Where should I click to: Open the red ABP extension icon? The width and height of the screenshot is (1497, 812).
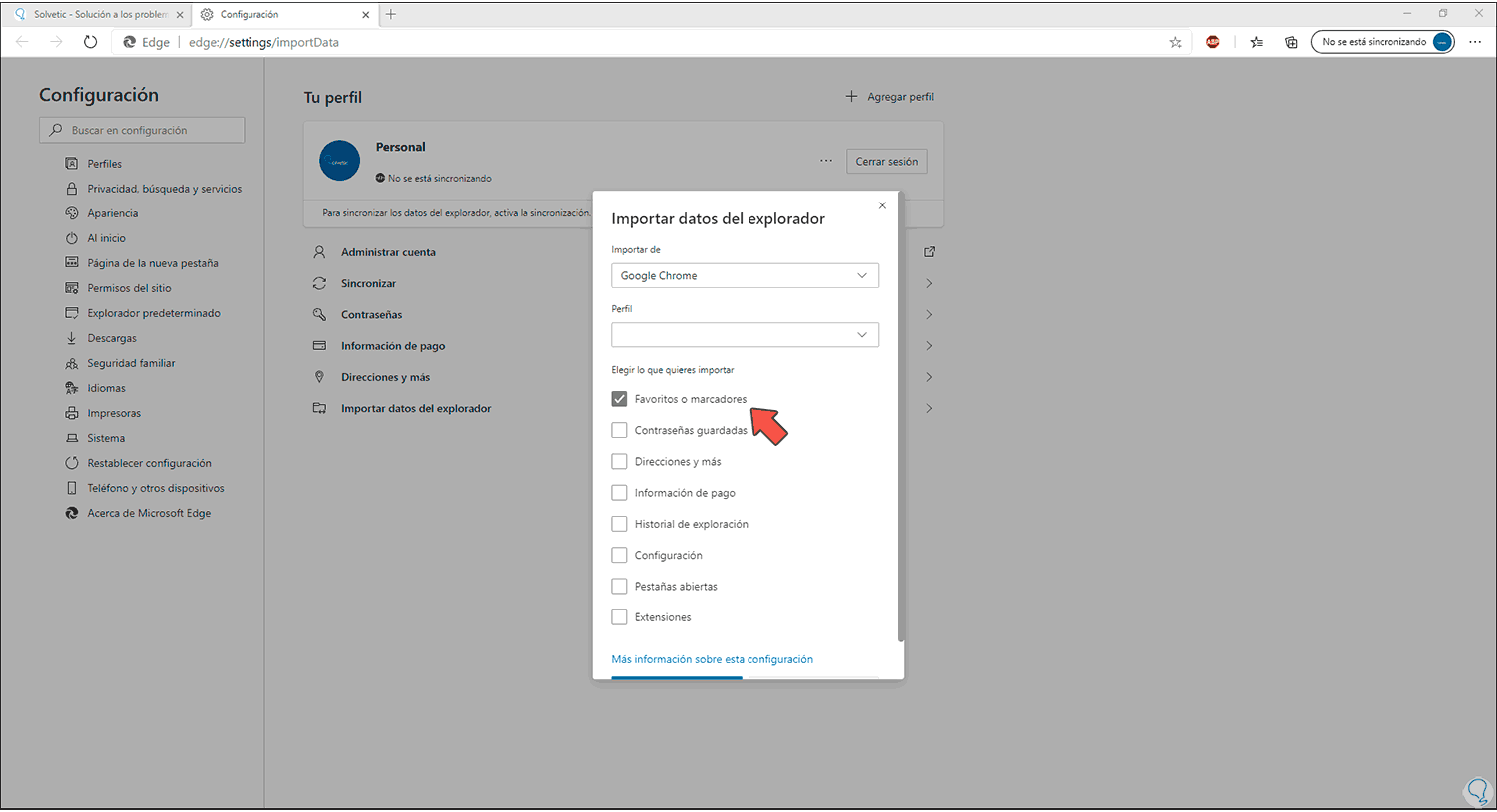[x=1213, y=42]
